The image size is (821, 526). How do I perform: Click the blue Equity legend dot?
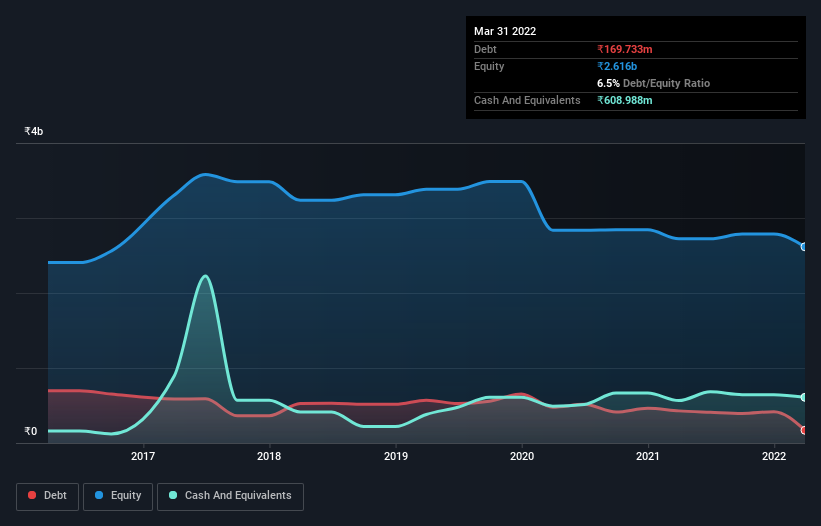coord(99,495)
